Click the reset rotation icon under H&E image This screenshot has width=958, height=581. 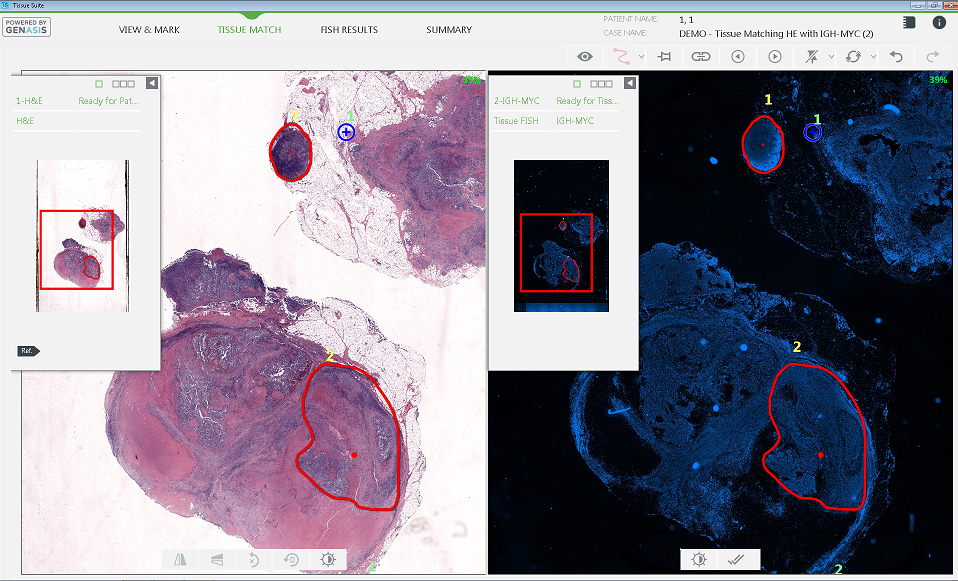point(291,559)
